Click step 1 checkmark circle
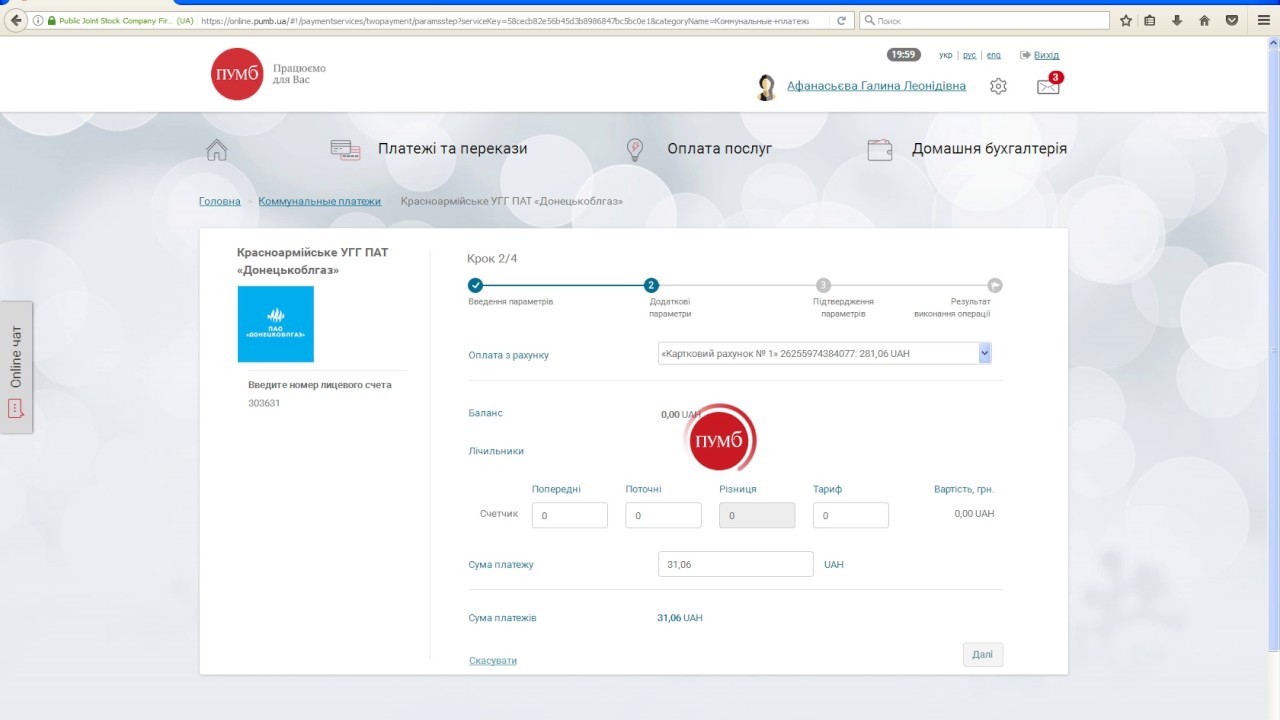This screenshot has width=1280, height=720. point(476,285)
